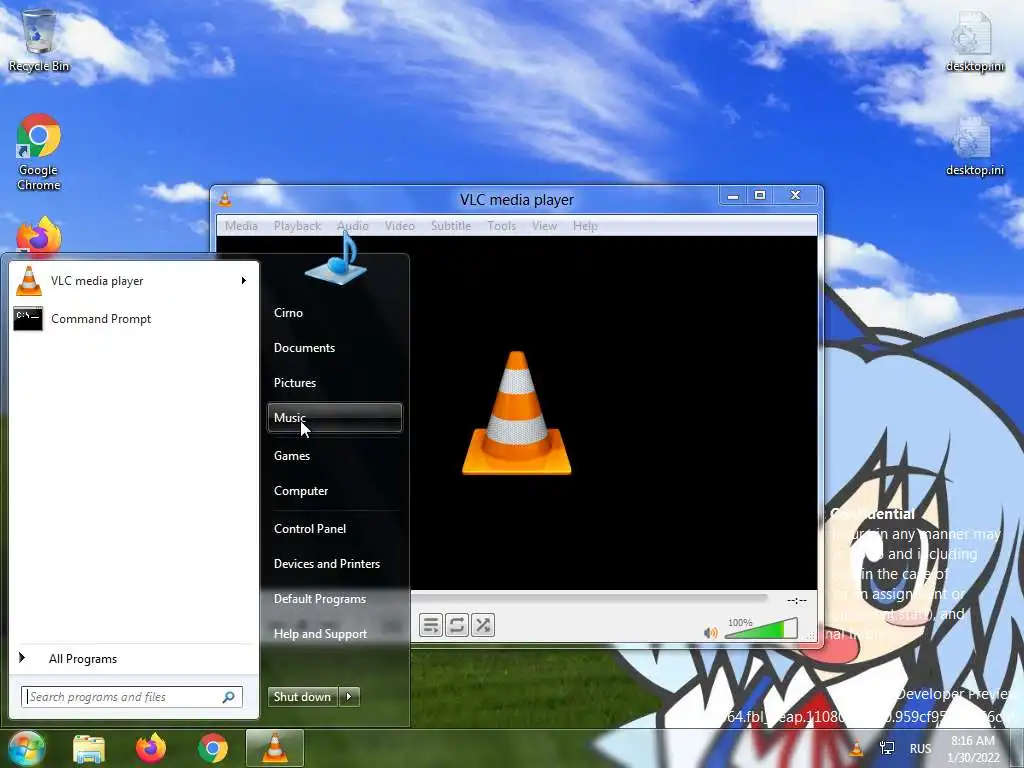Image resolution: width=1024 pixels, height=768 pixels.
Task: Open Windows Explorer from taskbar
Action: pyautogui.click(x=89, y=748)
